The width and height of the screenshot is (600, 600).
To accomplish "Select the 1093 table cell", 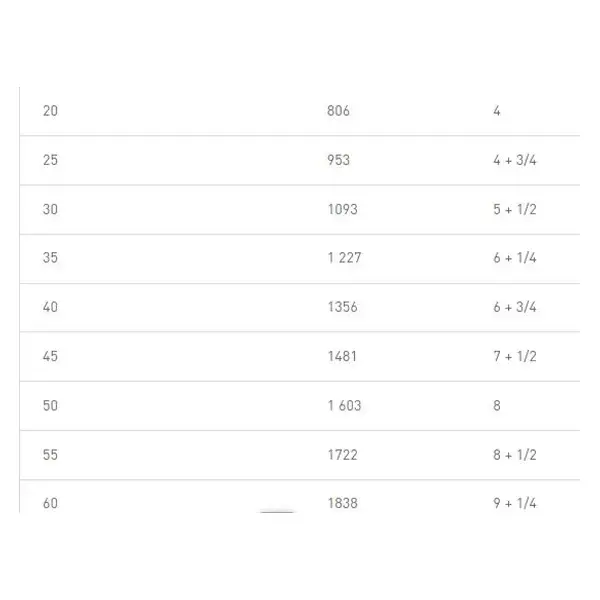I will click(x=342, y=209).
